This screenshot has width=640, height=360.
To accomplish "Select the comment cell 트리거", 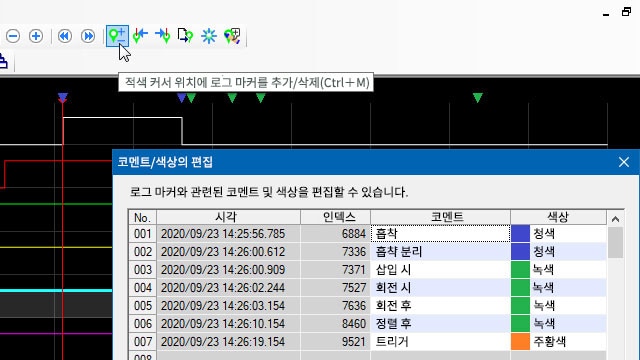I will [x=440, y=341].
